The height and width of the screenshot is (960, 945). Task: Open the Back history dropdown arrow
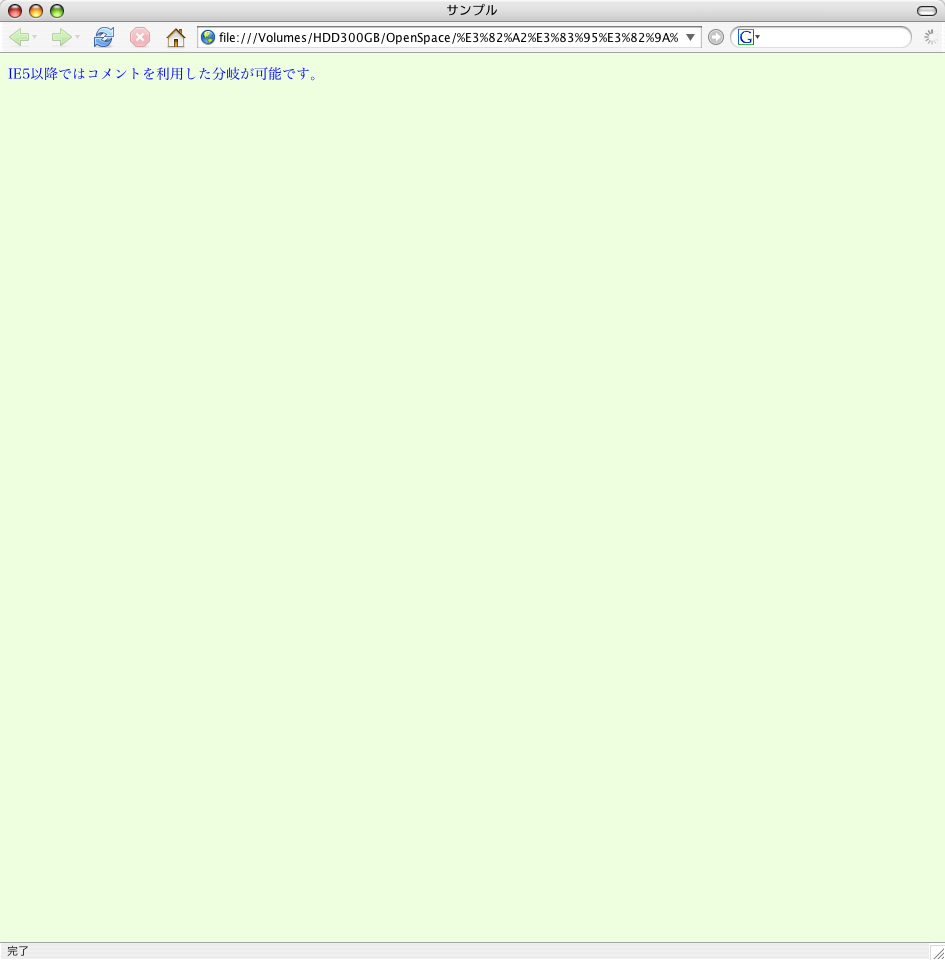click(35, 37)
